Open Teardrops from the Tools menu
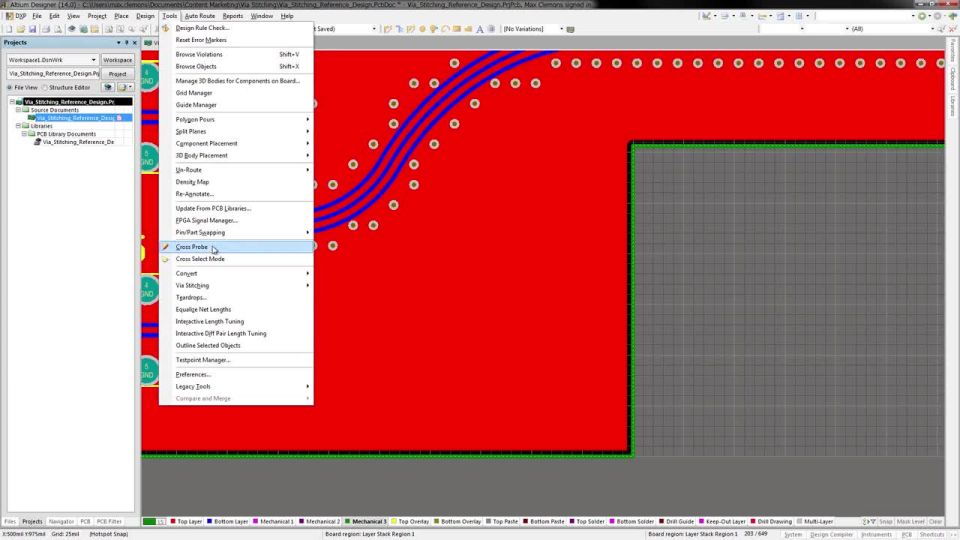Image resolution: width=960 pixels, height=540 pixels. (236, 298)
